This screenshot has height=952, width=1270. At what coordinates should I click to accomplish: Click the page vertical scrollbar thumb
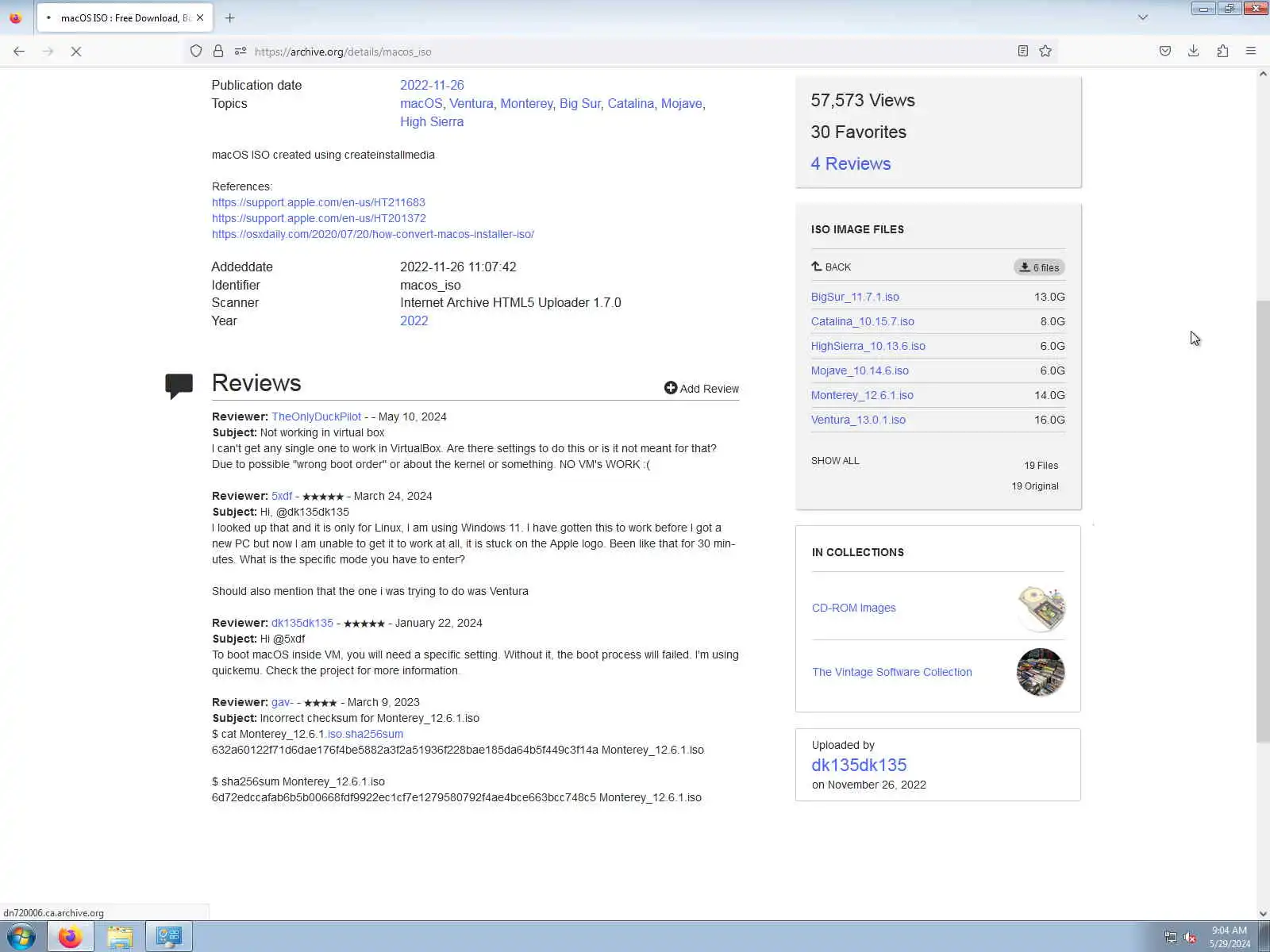pos(1263,522)
